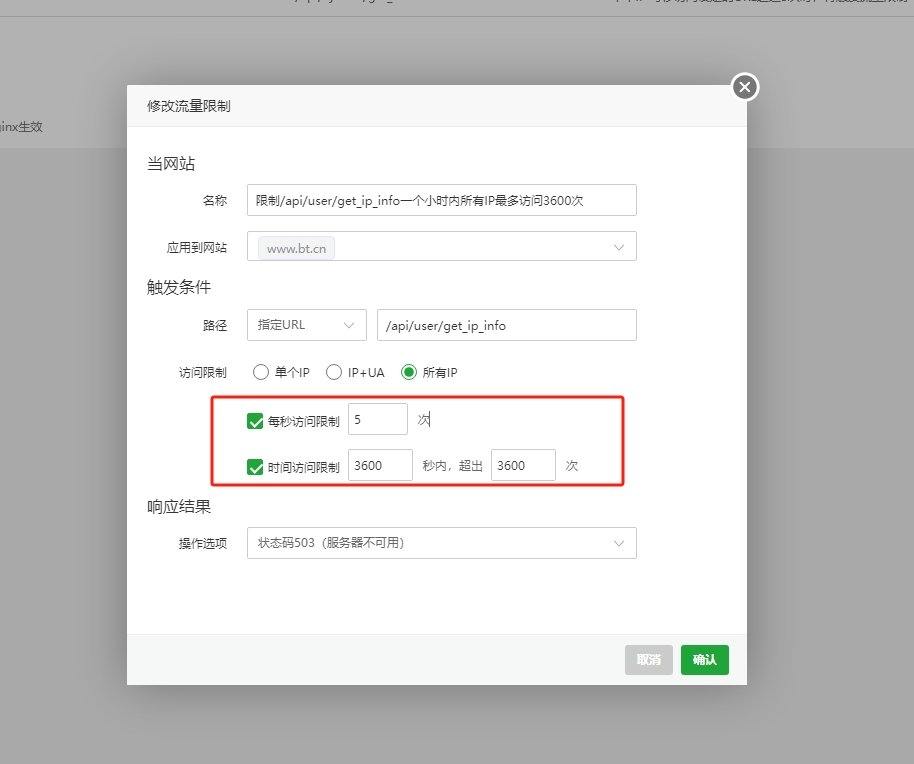Toggle the 每秒访问限制 checkbox
The width and height of the screenshot is (914, 764).
pyautogui.click(x=255, y=421)
